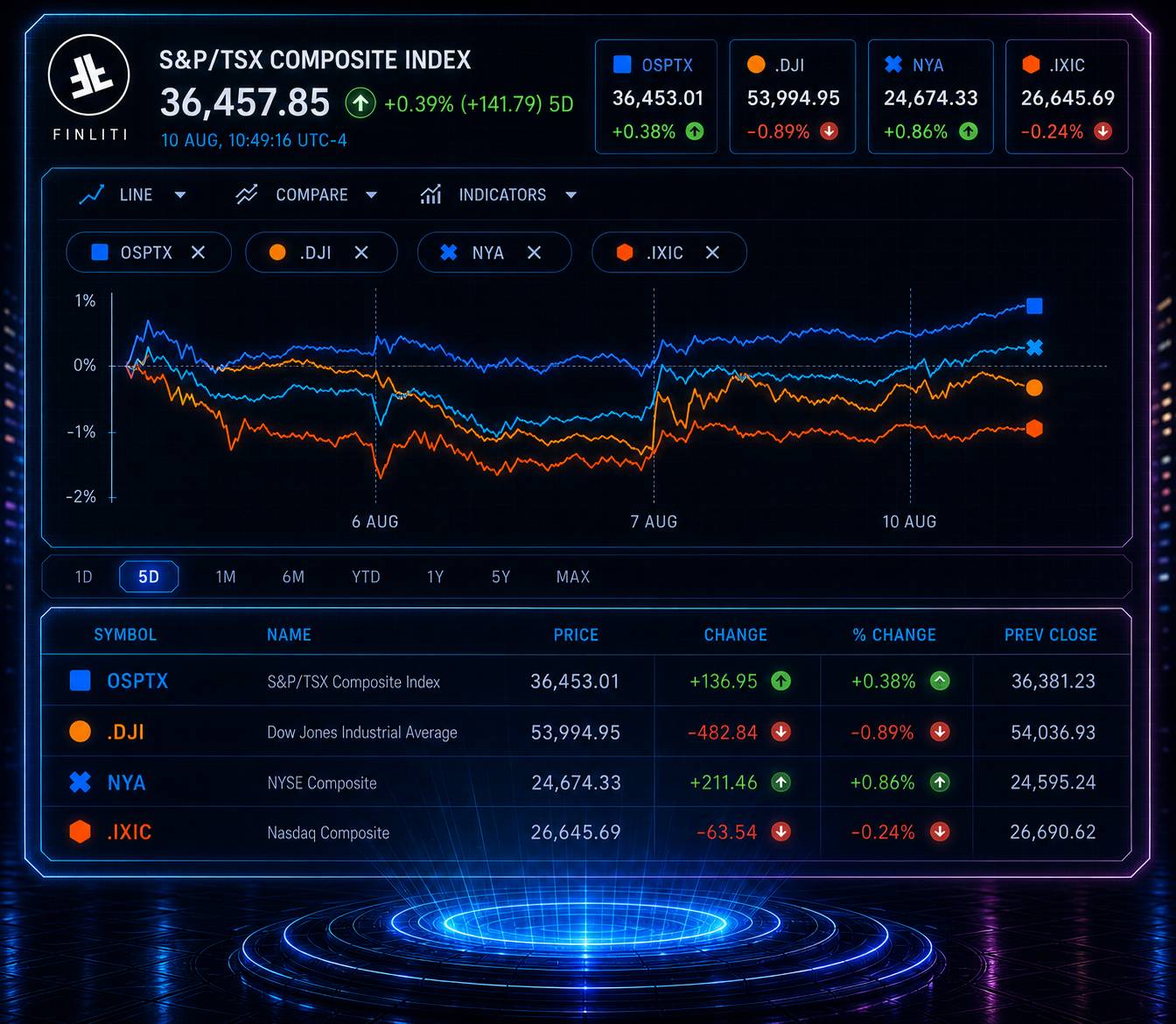
Task: Choose the YTD range
Action: (366, 577)
